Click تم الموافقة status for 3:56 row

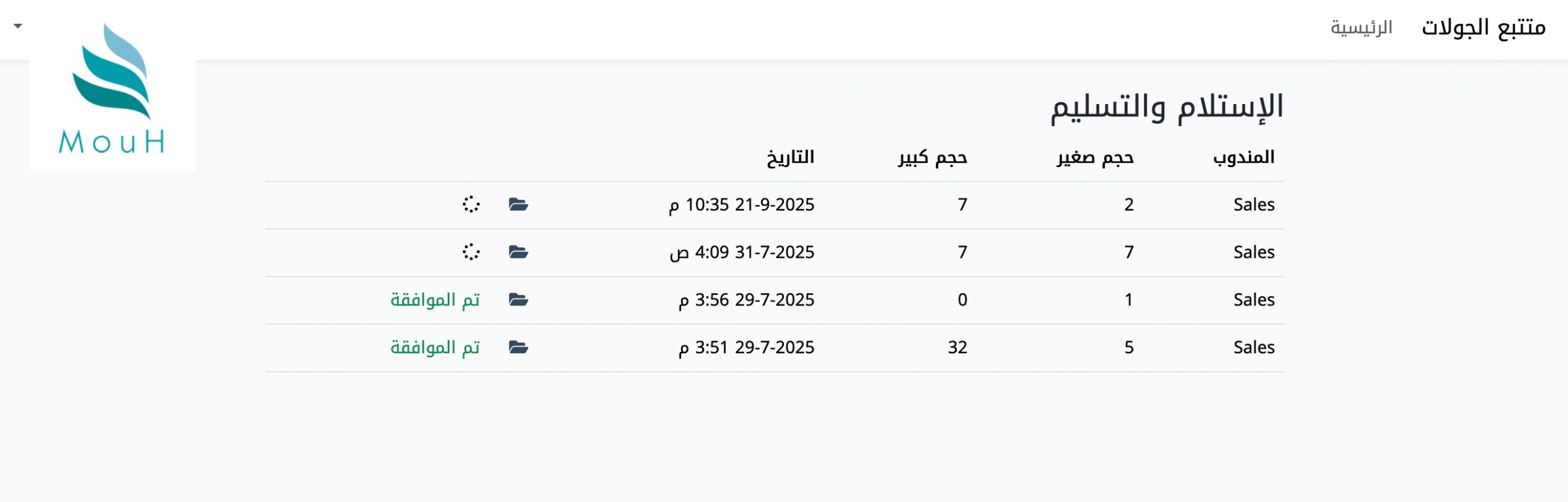pos(435,300)
